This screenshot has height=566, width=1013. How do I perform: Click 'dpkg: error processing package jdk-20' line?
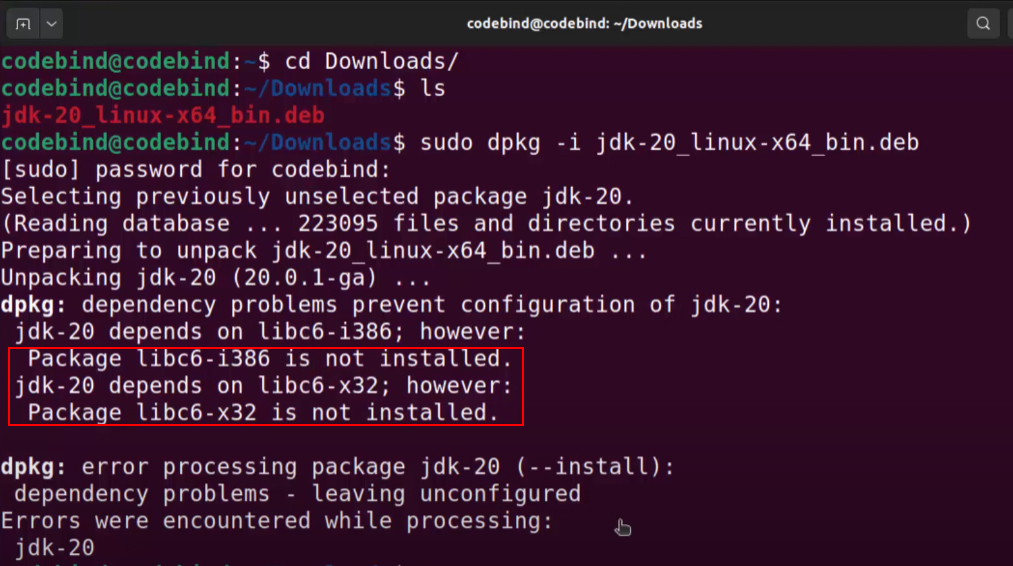(337, 467)
